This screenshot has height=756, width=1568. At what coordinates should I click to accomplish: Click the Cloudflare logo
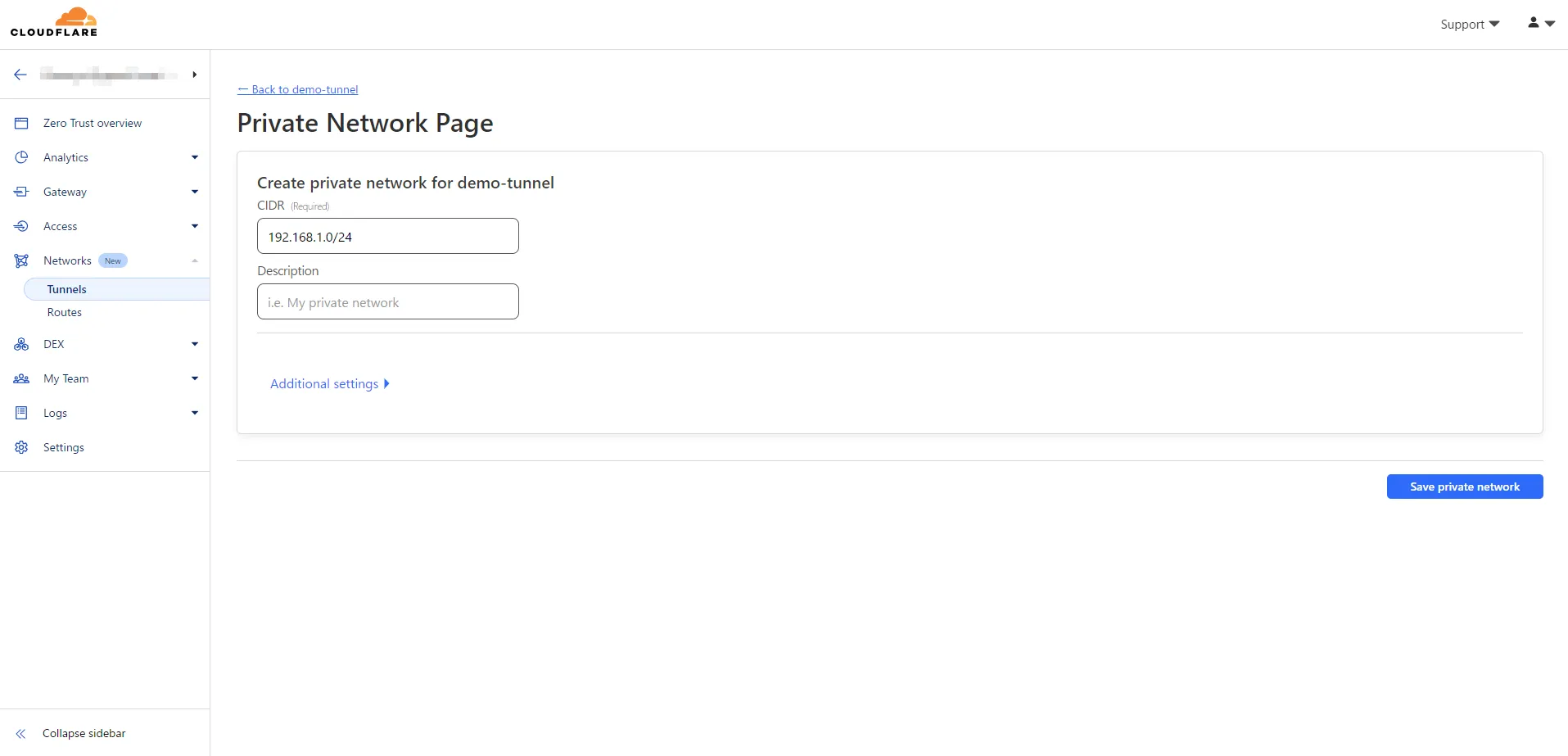point(54,22)
